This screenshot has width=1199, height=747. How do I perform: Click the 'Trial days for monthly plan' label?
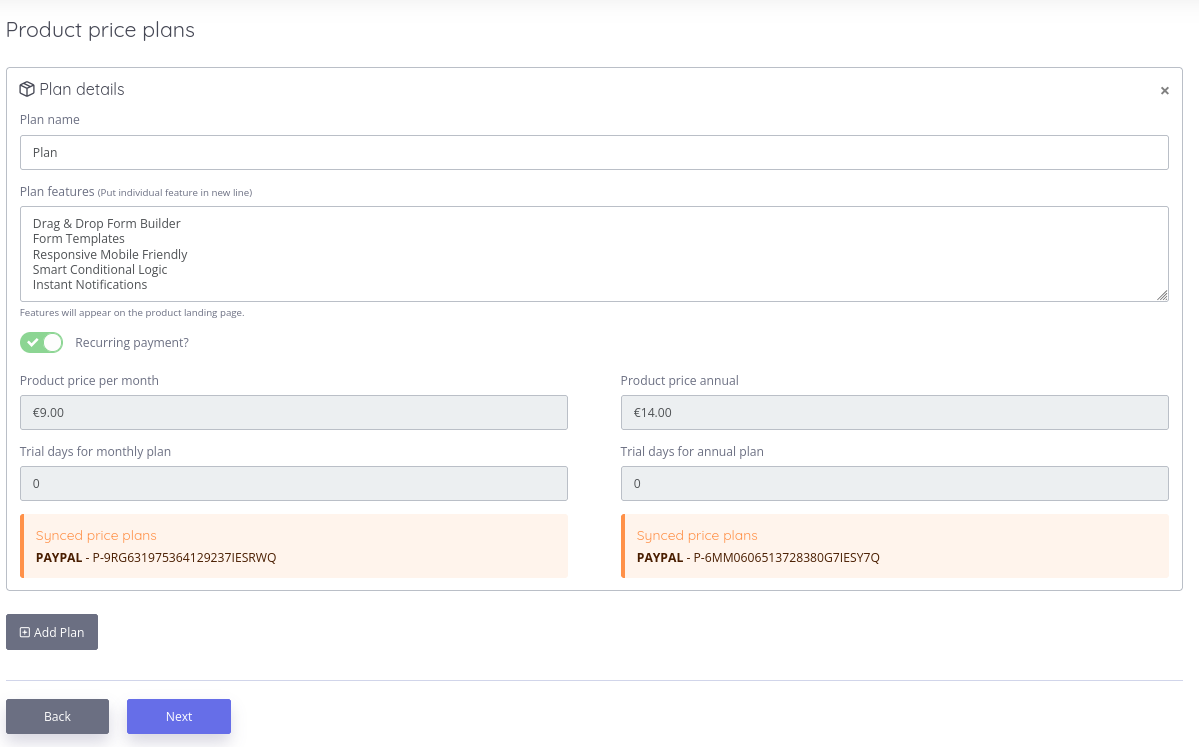(x=96, y=452)
